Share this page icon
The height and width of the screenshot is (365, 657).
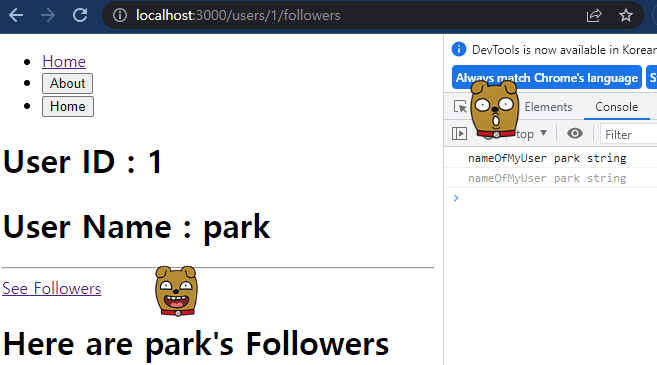click(594, 16)
